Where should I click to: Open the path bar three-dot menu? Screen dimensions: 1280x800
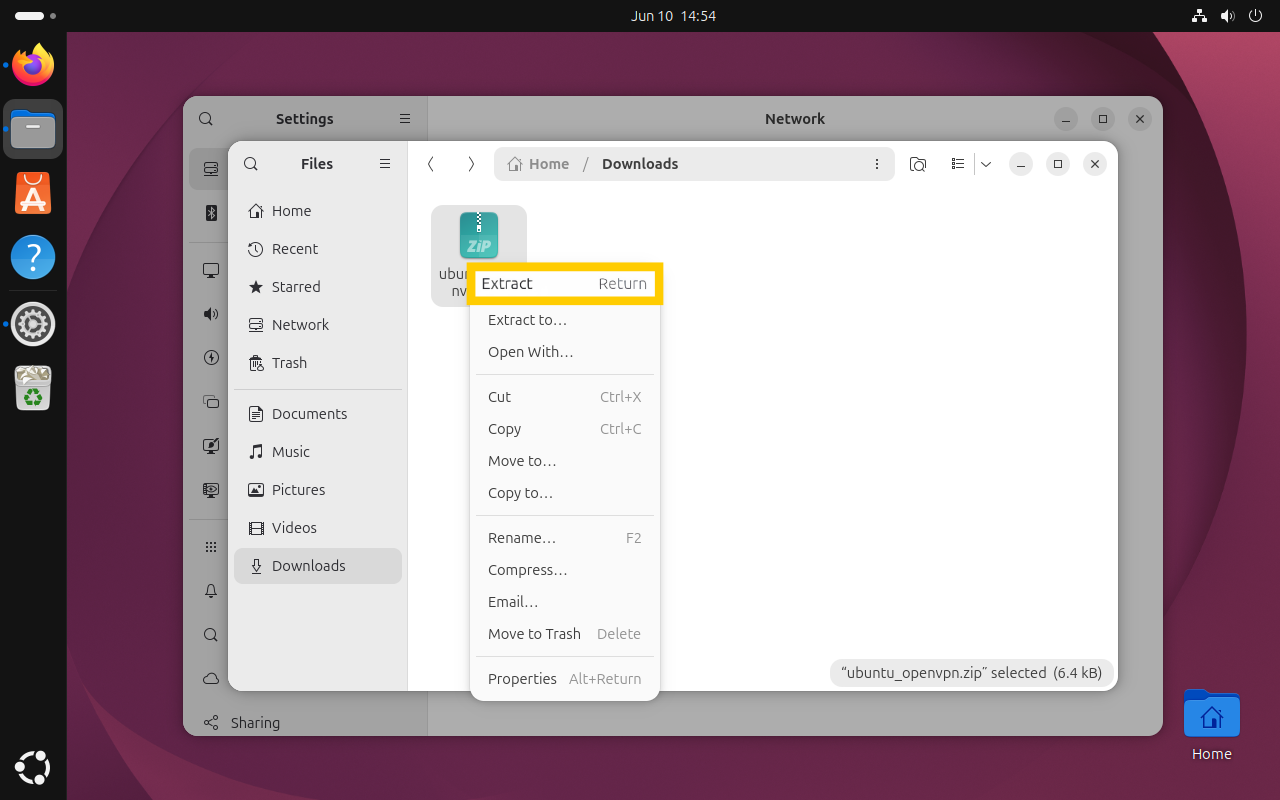[877, 164]
